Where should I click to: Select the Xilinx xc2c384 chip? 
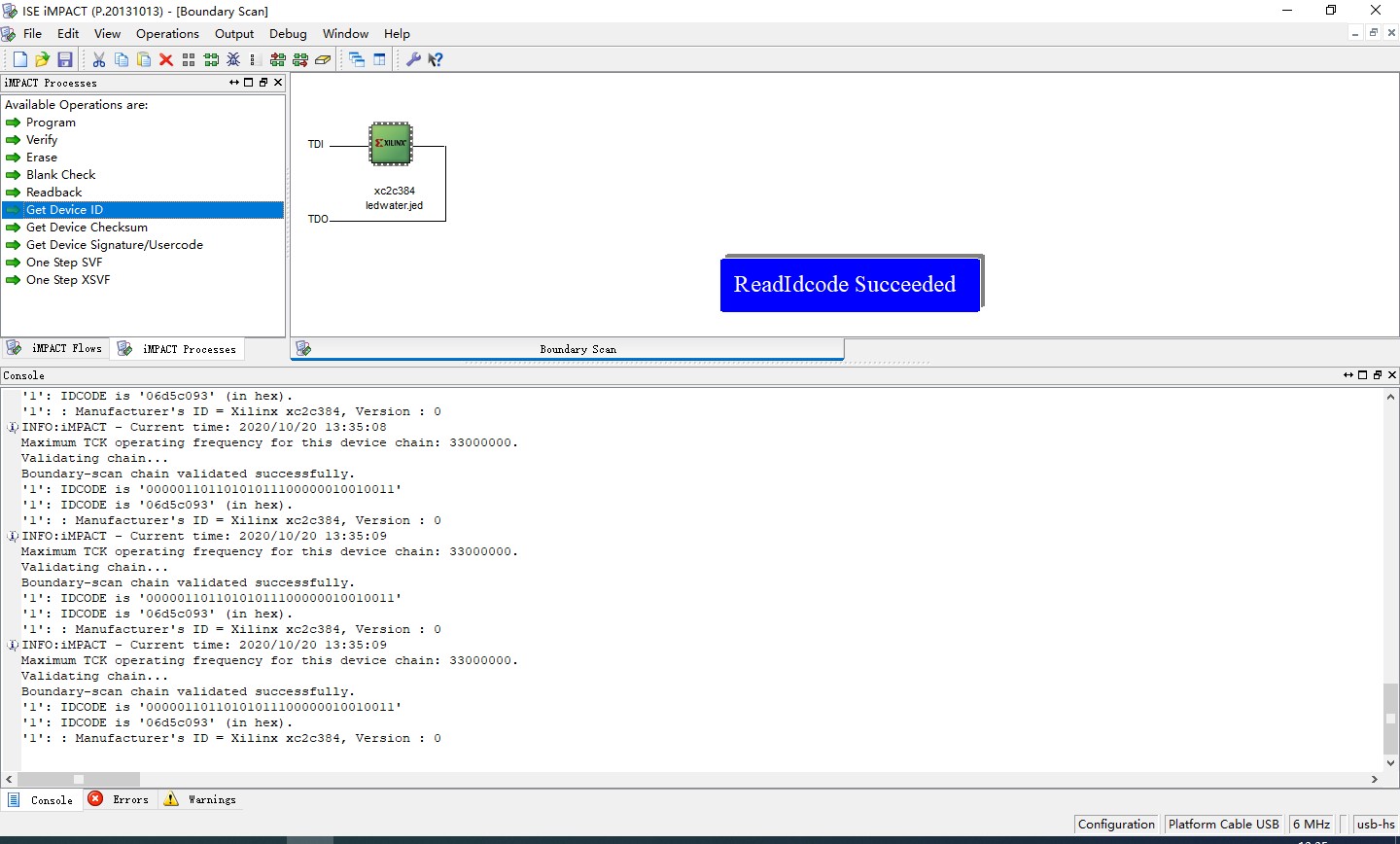(x=391, y=144)
